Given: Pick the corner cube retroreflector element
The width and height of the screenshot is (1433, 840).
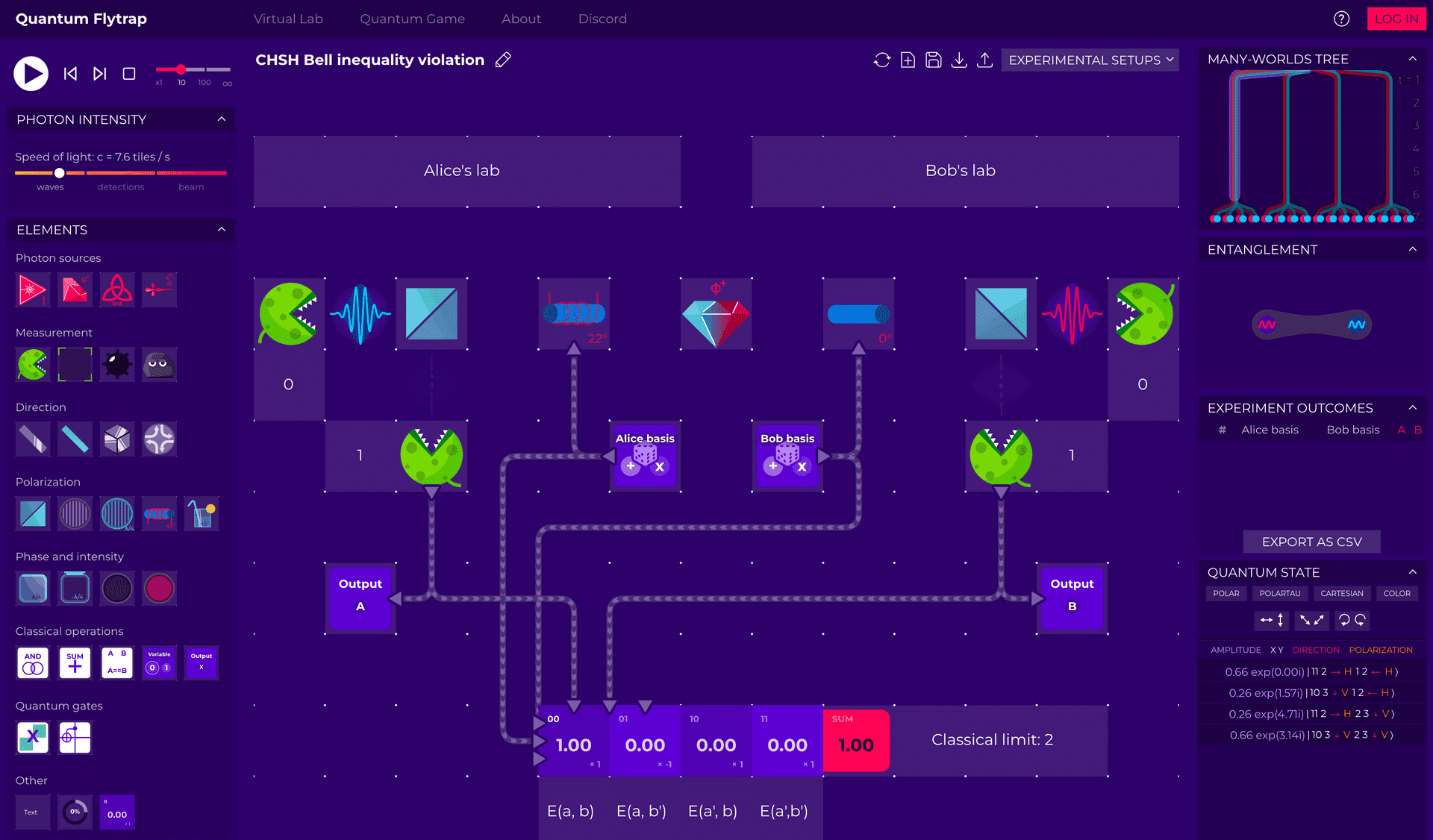Looking at the screenshot, I should coord(117,439).
